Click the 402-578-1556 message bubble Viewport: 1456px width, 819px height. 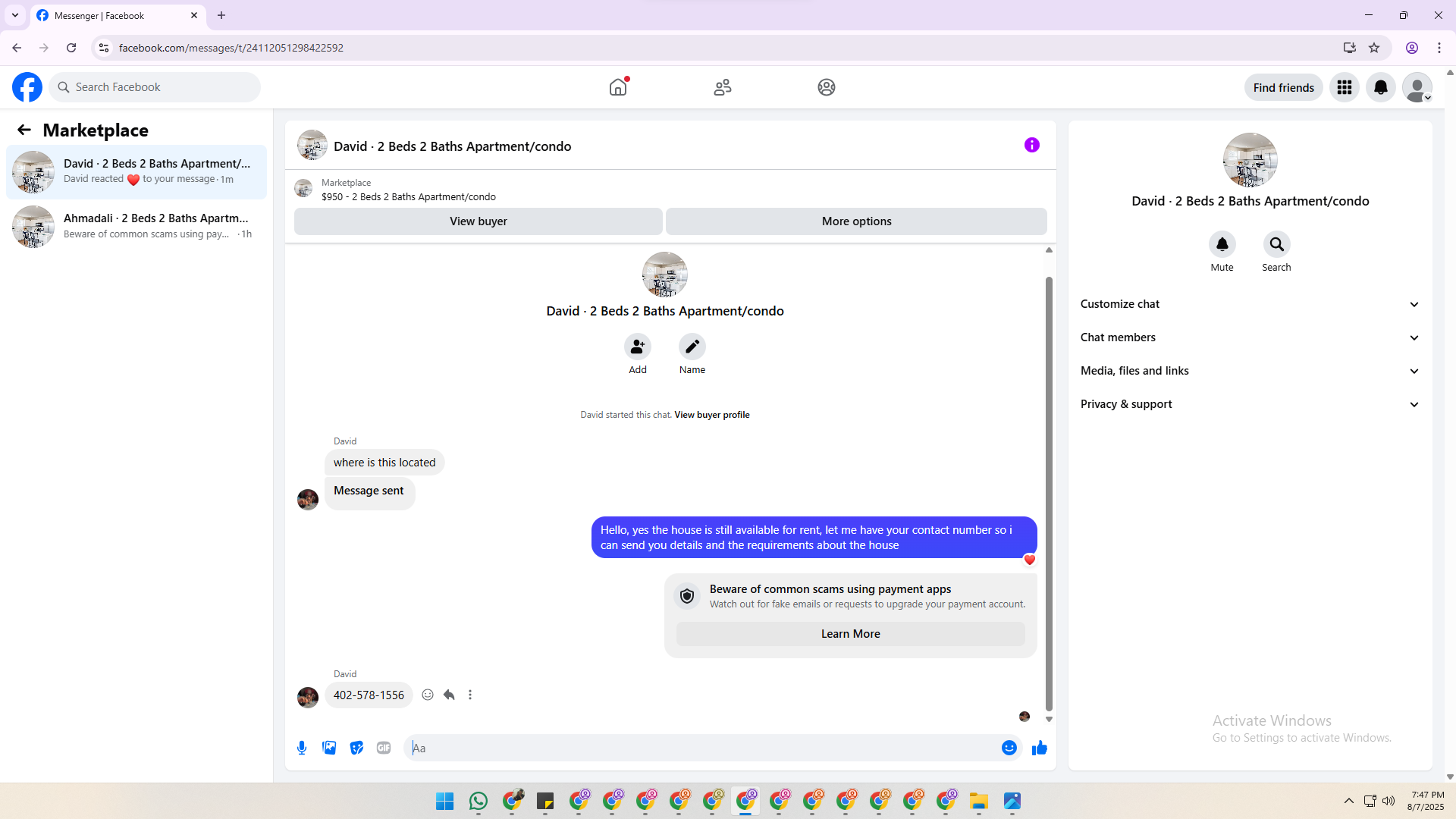pos(369,695)
